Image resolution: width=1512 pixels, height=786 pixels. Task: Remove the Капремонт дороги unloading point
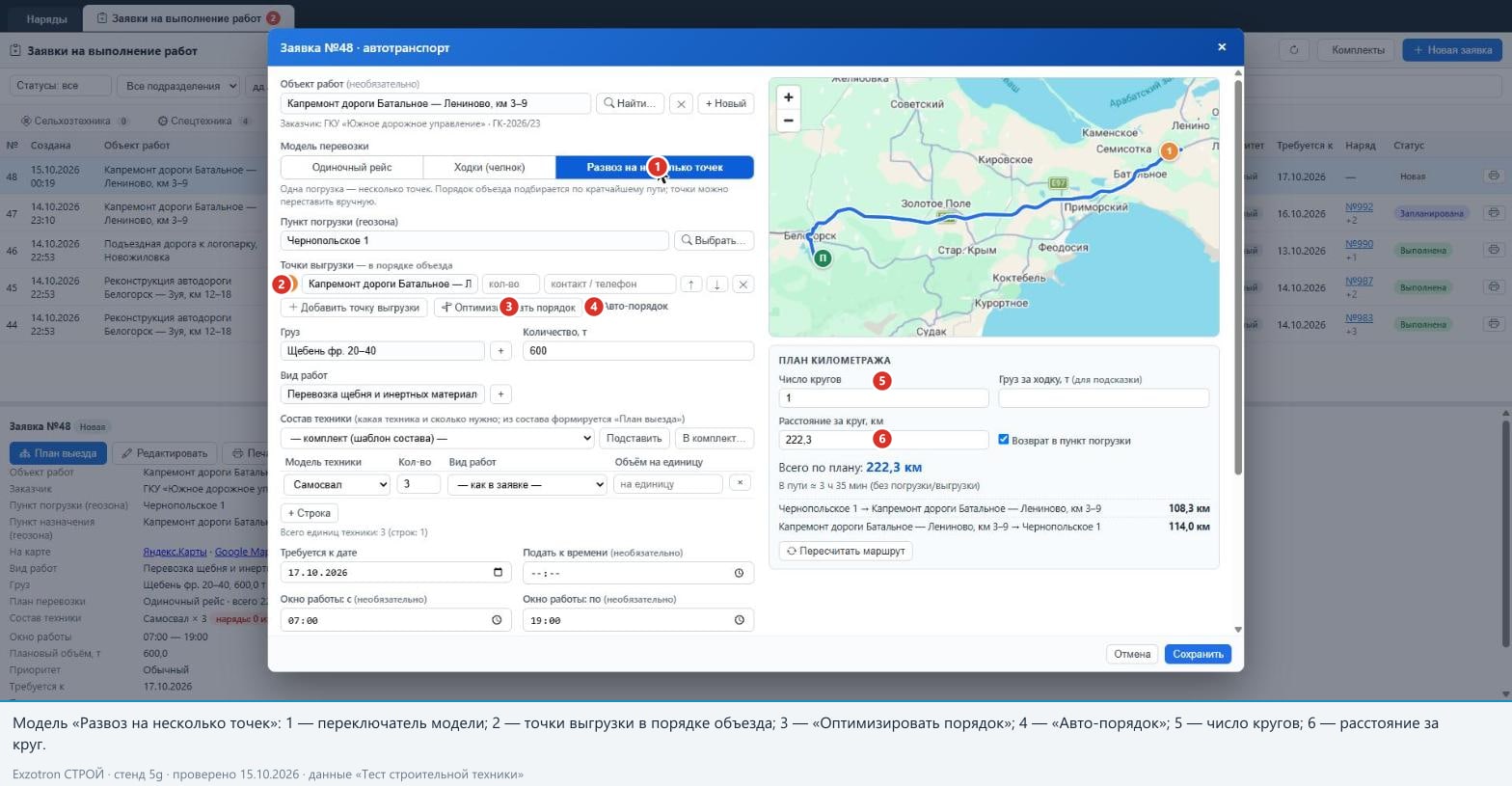742,285
